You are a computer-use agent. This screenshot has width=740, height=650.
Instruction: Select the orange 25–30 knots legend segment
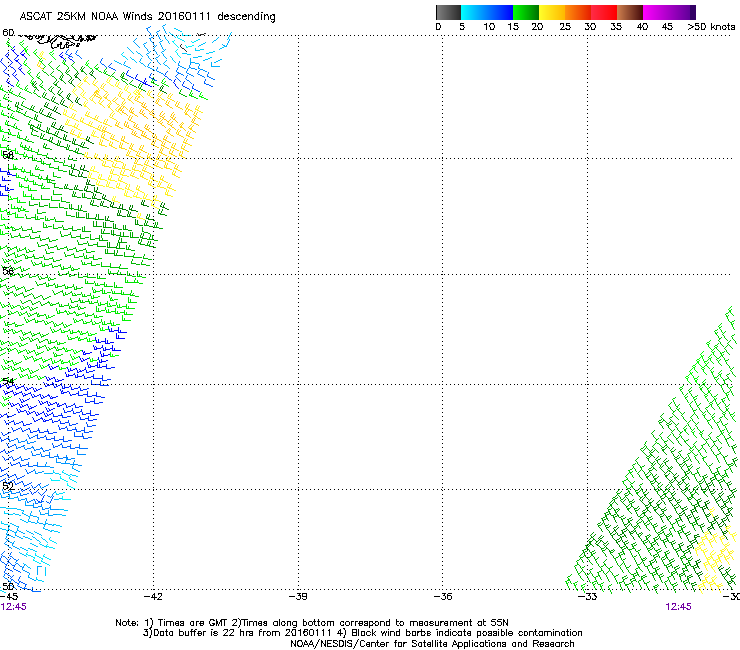(x=578, y=12)
